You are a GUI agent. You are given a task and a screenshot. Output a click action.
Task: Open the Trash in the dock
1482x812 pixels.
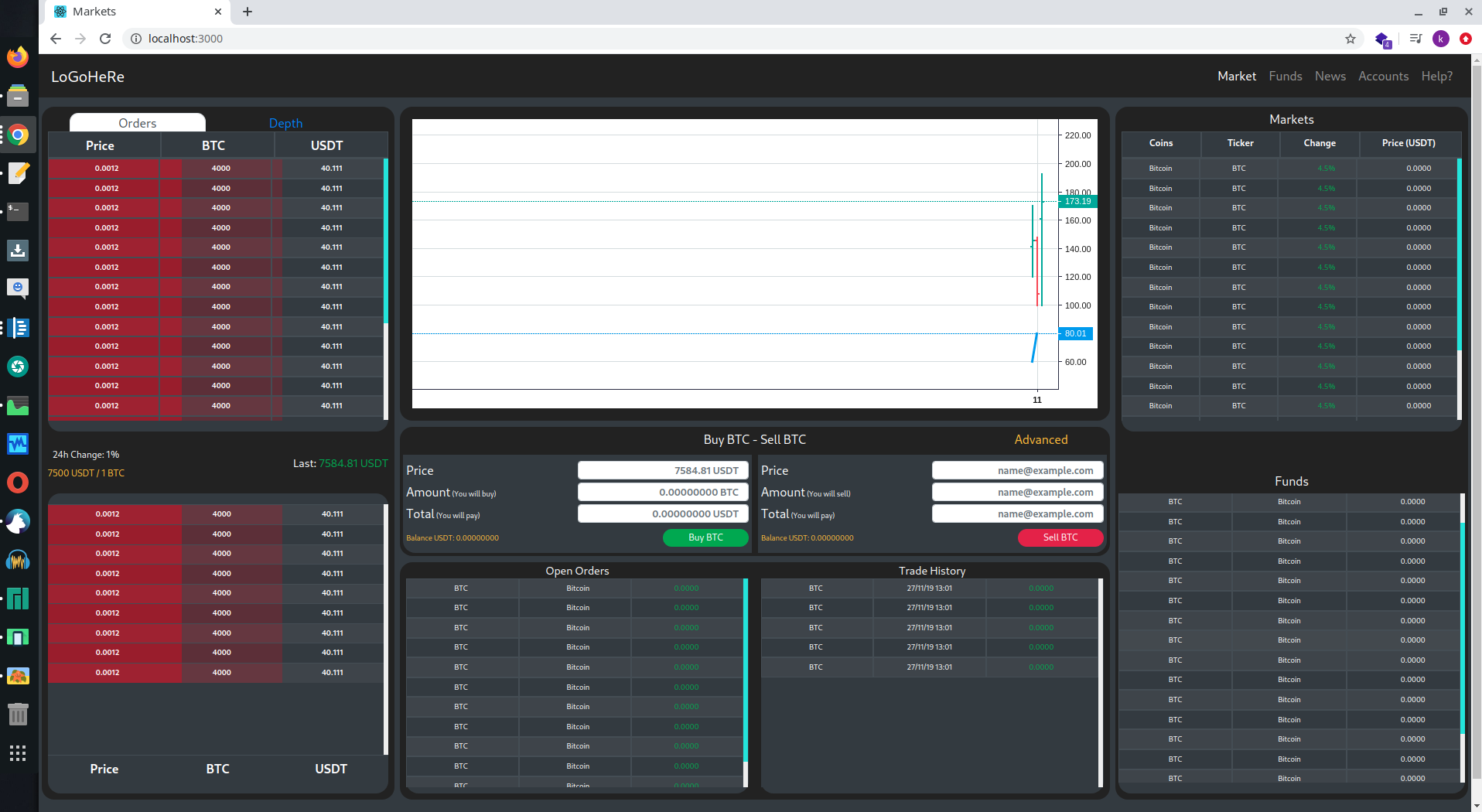[x=18, y=714]
